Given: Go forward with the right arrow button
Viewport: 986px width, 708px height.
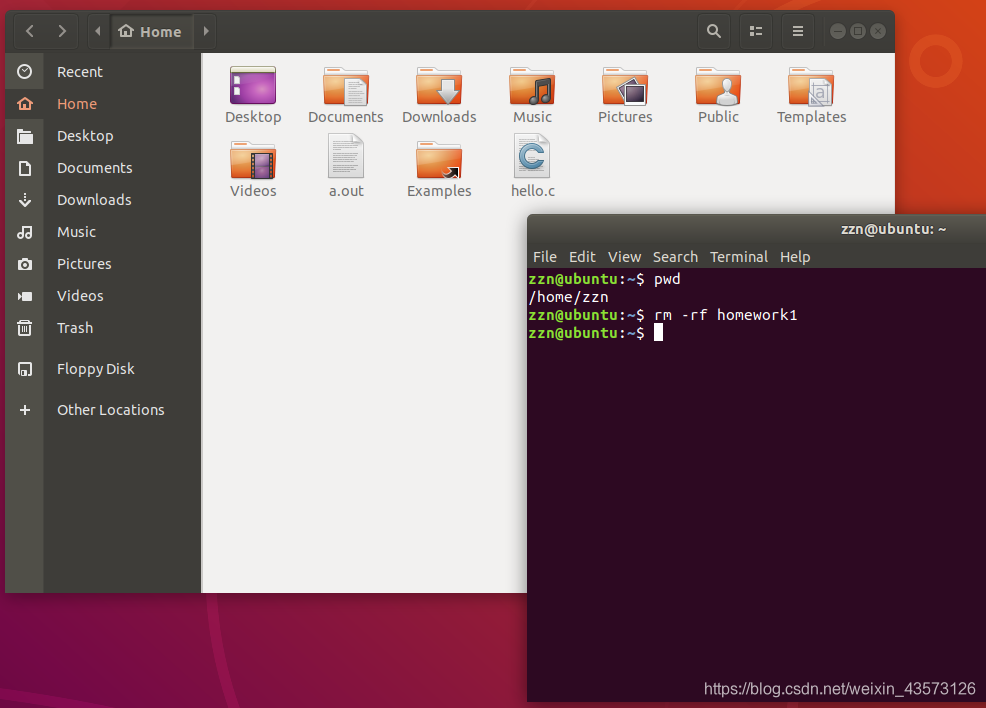Looking at the screenshot, I should pos(62,31).
